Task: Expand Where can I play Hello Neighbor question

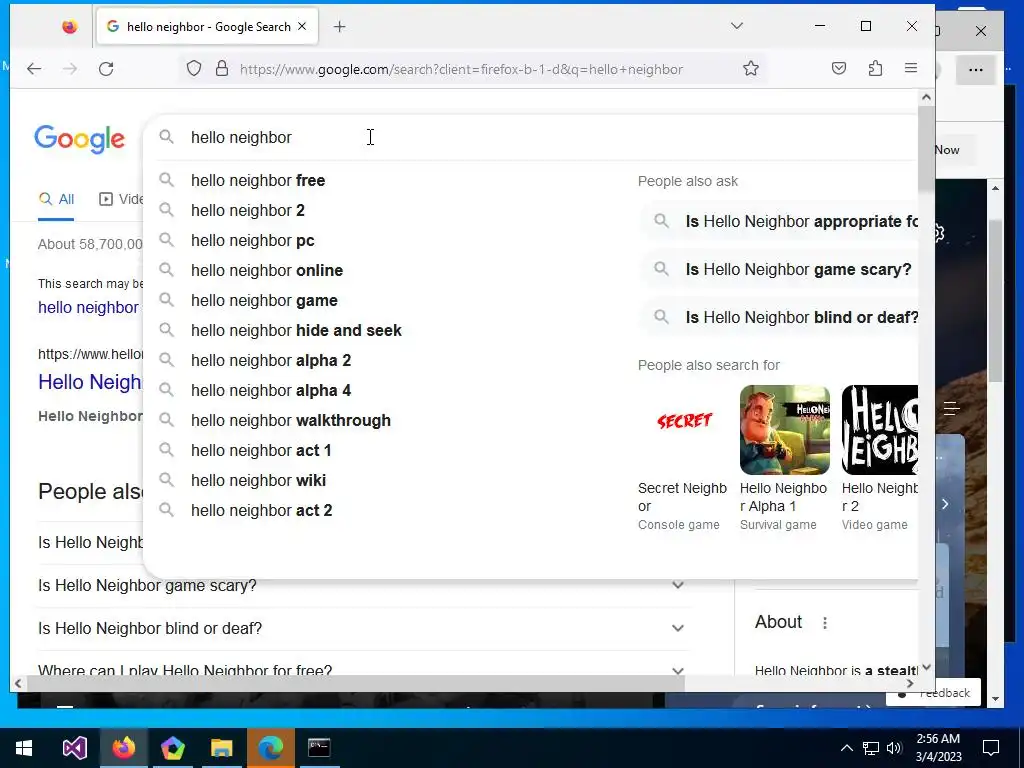Action: pos(362,669)
